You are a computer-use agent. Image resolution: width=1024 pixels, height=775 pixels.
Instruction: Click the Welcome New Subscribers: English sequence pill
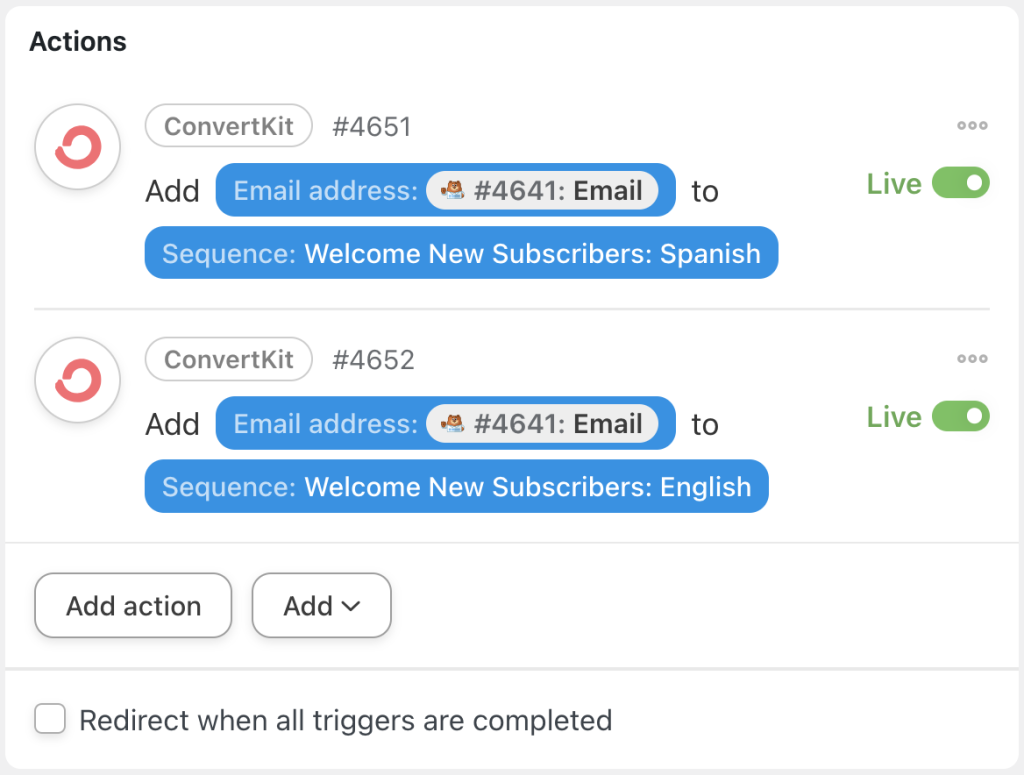click(x=456, y=487)
